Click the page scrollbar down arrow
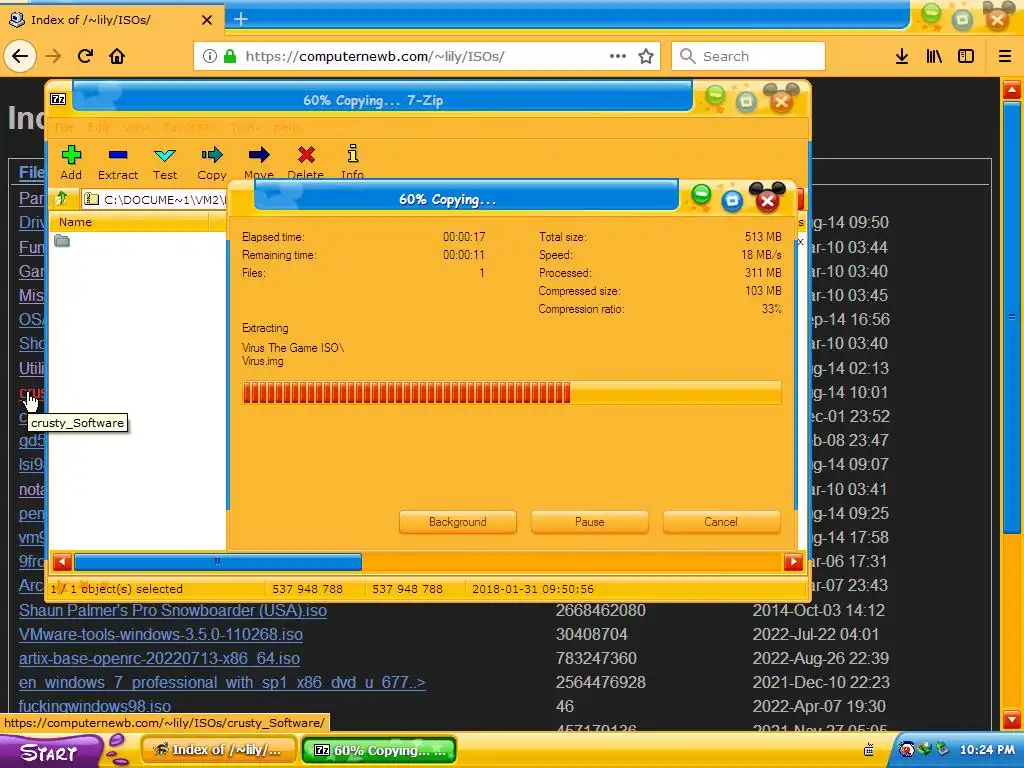 [1012, 720]
